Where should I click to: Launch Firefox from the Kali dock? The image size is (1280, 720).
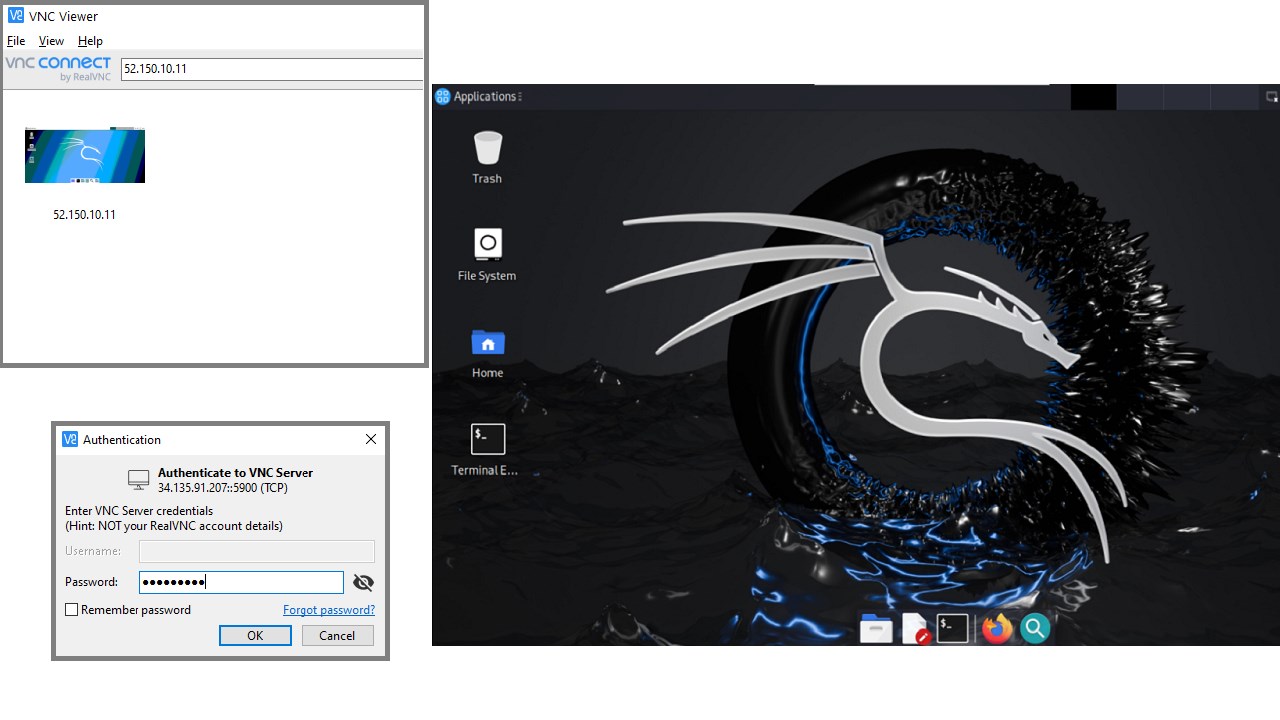996,628
